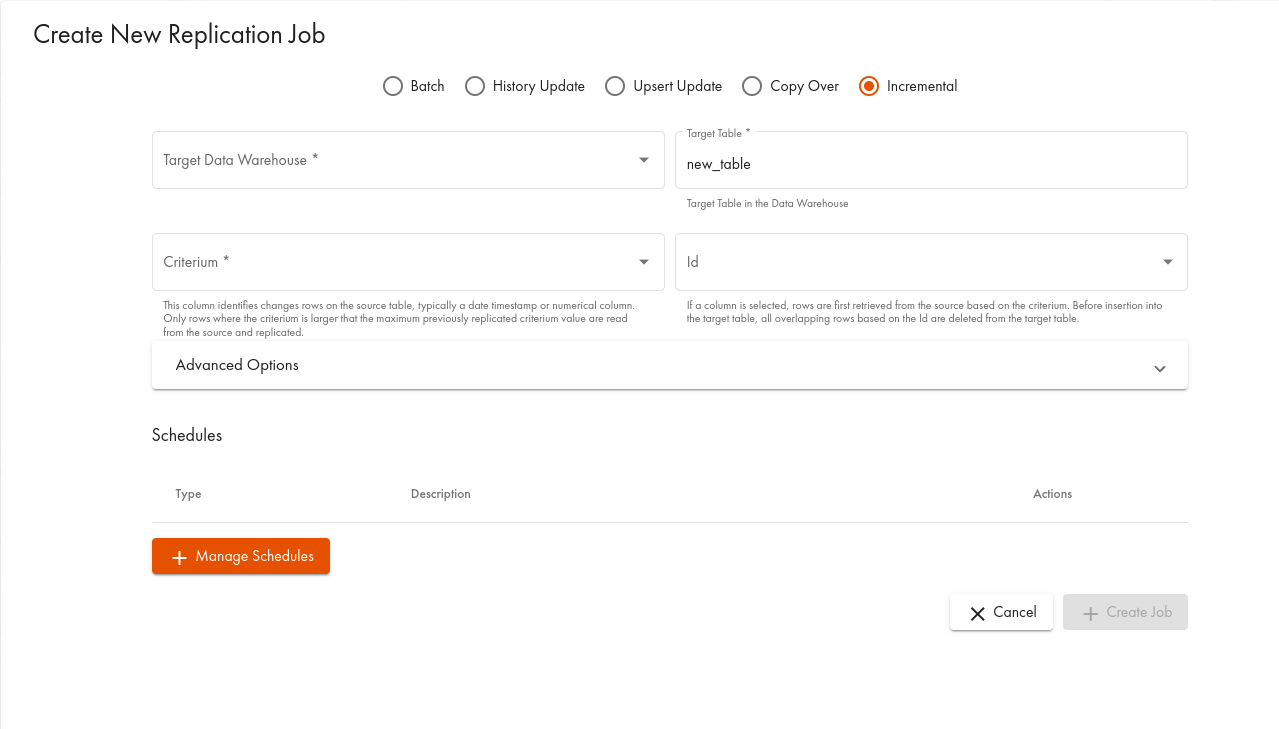Click the dropdown arrow on Target Data Warehouse
The width and height of the screenshot is (1279, 729).
click(643, 160)
